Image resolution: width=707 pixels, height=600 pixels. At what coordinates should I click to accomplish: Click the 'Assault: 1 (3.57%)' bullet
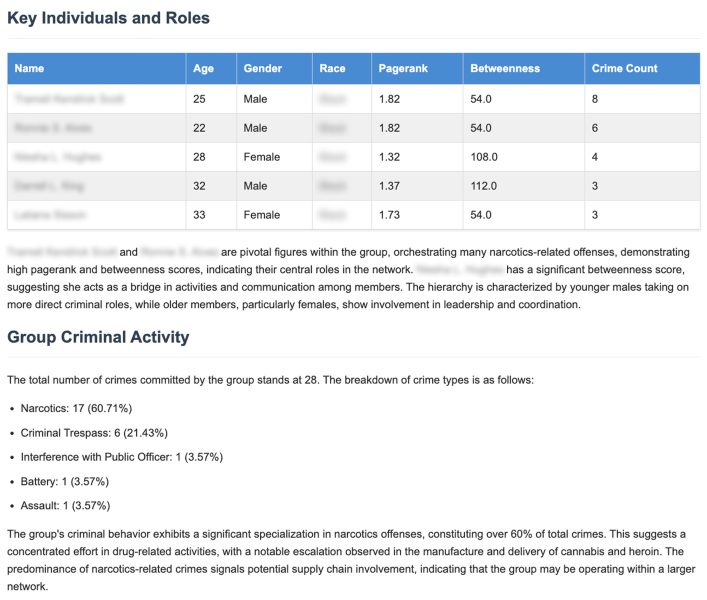pyautogui.click(x=65, y=506)
